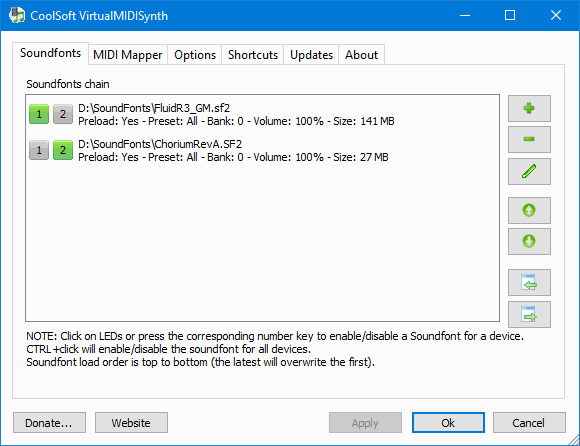Toggle device 2 LED for ChoriumRevA.SF2
Screen dimensions: 580x446
coord(63,150)
